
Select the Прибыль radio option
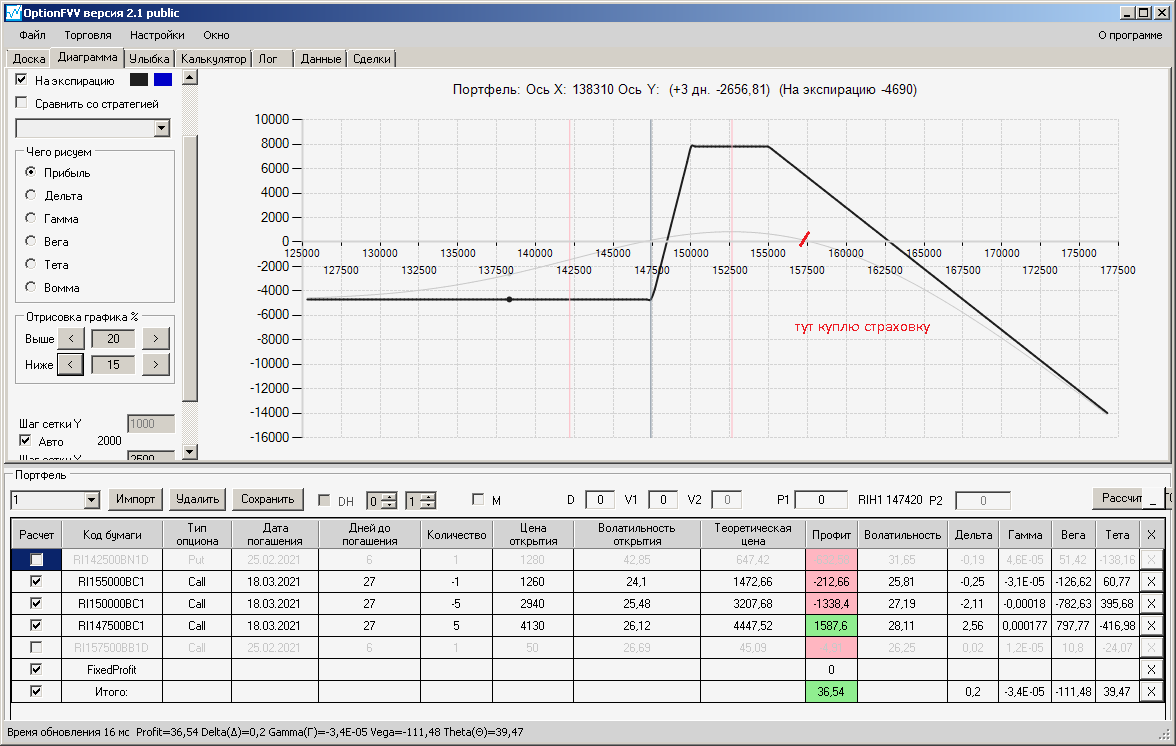(x=31, y=172)
